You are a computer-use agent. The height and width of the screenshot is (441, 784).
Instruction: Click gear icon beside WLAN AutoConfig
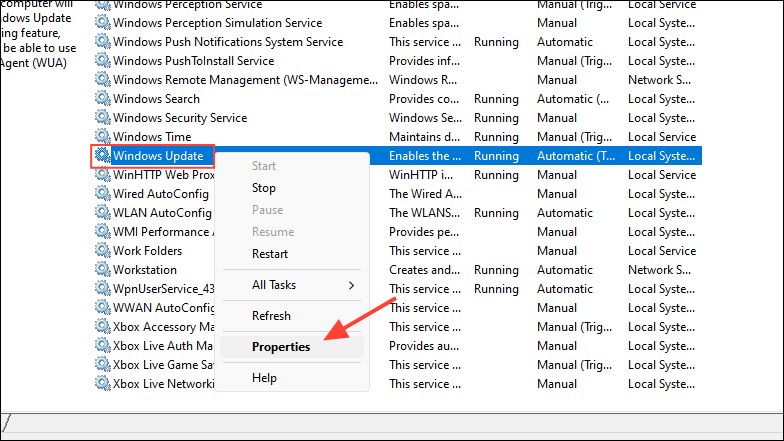[102, 212]
